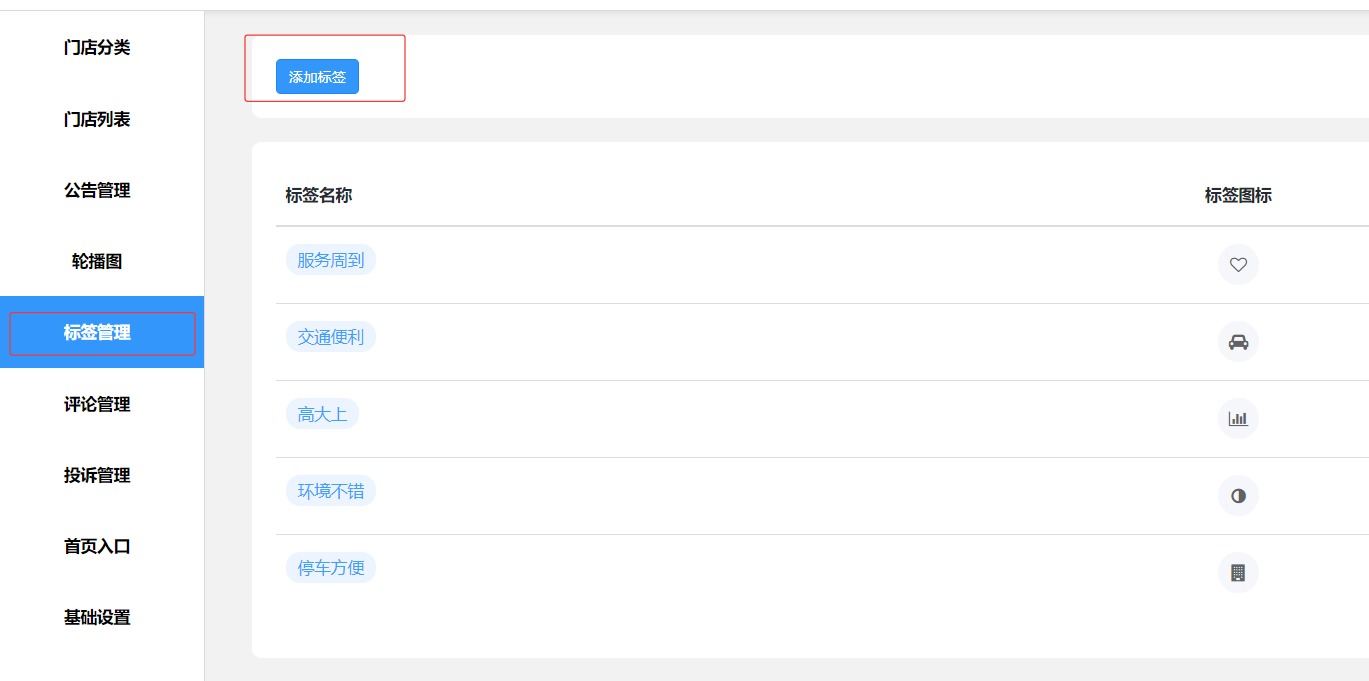Viewport: 1369px width, 681px height.
Task: Click the 交通便利 tag label
Action: (331, 337)
